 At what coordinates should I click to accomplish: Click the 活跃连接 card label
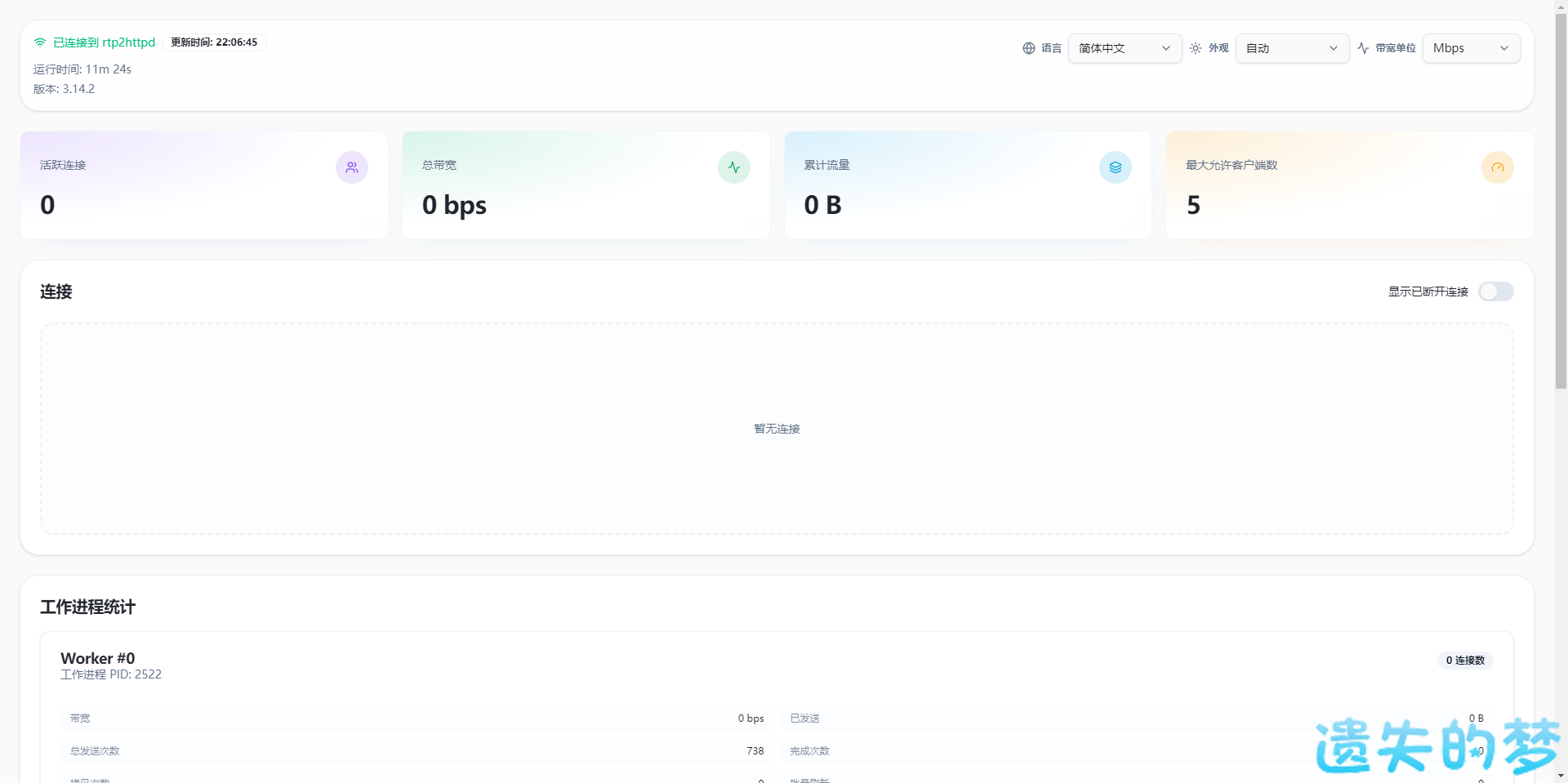point(63,165)
